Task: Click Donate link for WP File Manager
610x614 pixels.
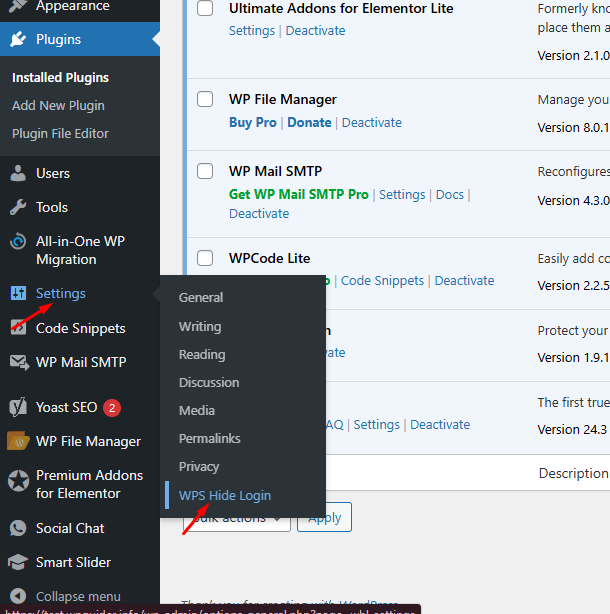Action: click(x=309, y=122)
